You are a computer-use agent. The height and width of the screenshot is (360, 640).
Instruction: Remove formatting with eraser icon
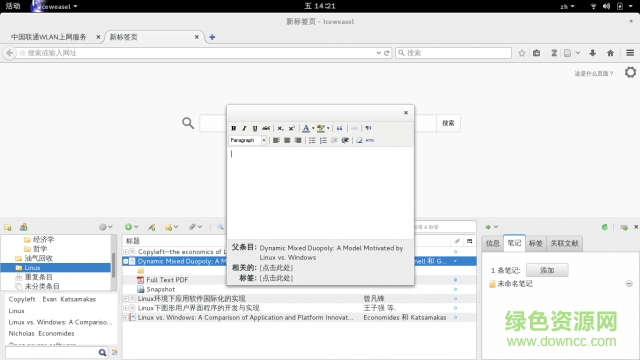tap(359, 140)
